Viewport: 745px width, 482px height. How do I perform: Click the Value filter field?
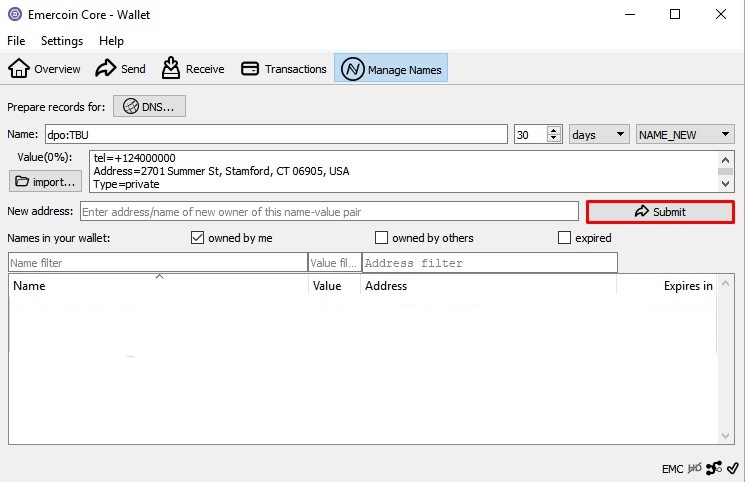point(335,262)
